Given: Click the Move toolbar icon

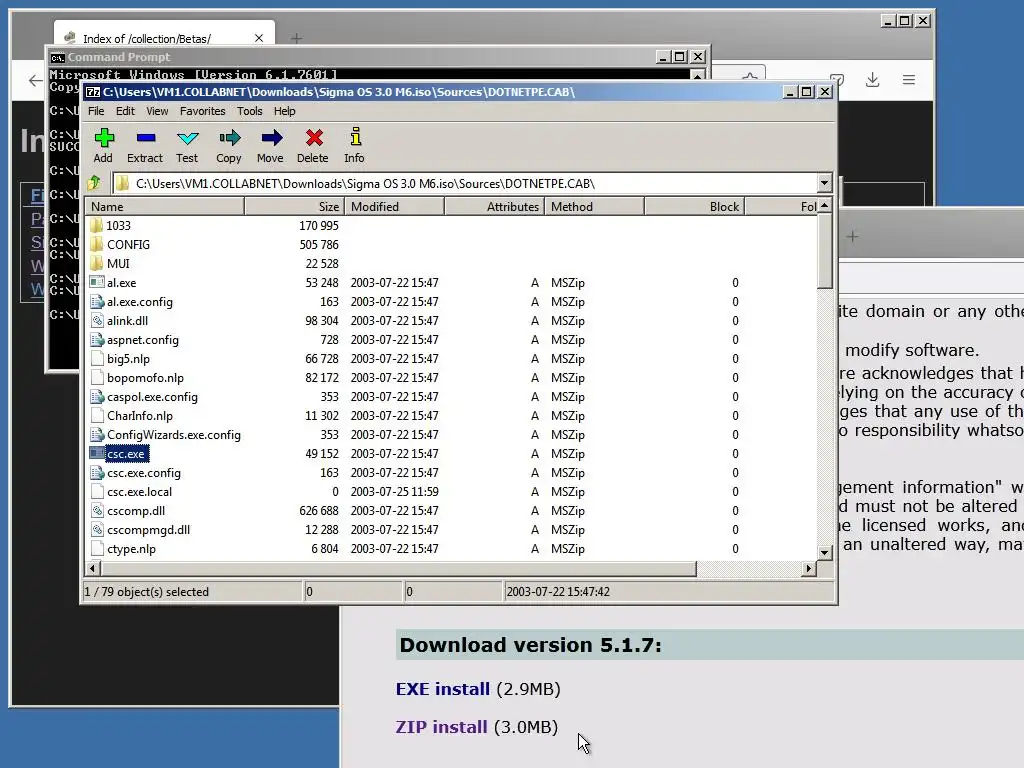Looking at the screenshot, I should (271, 138).
